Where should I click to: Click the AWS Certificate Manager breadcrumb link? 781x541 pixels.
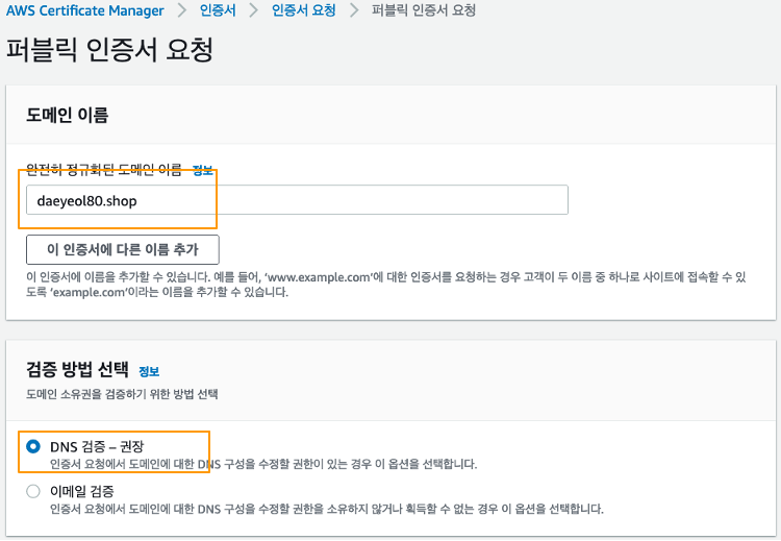pos(85,11)
